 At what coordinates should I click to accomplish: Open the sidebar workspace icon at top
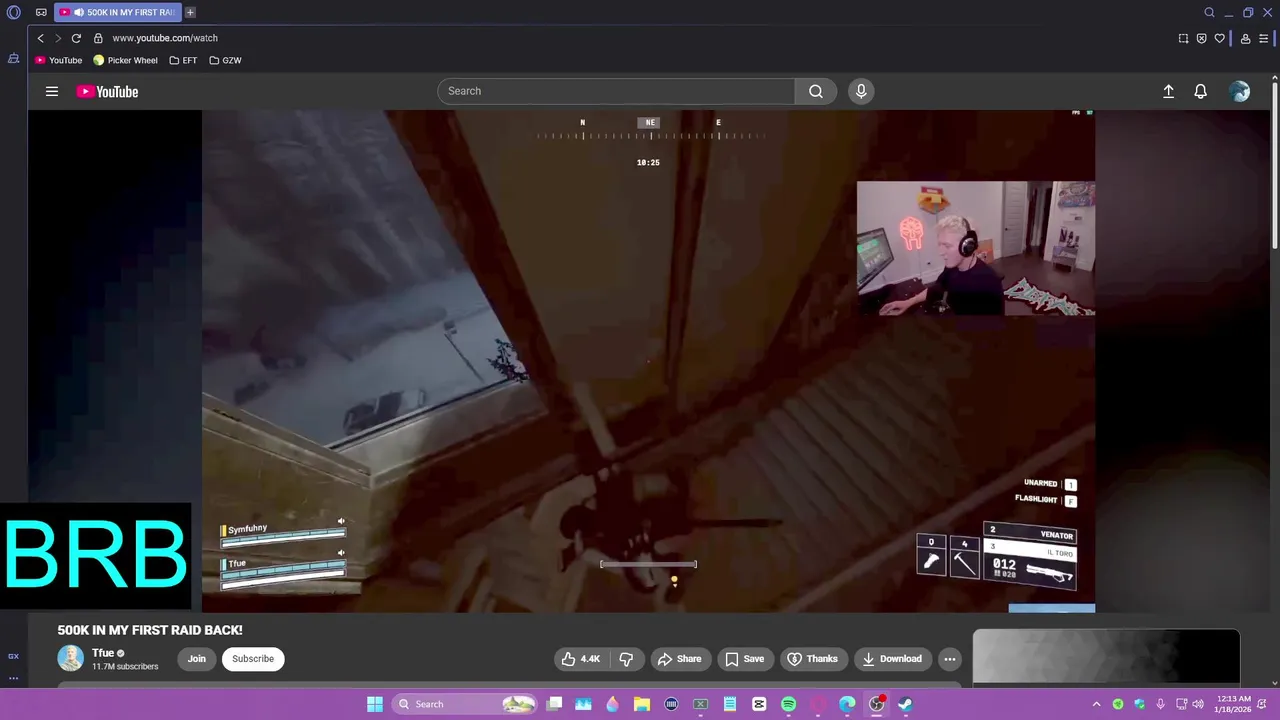[x=13, y=59]
